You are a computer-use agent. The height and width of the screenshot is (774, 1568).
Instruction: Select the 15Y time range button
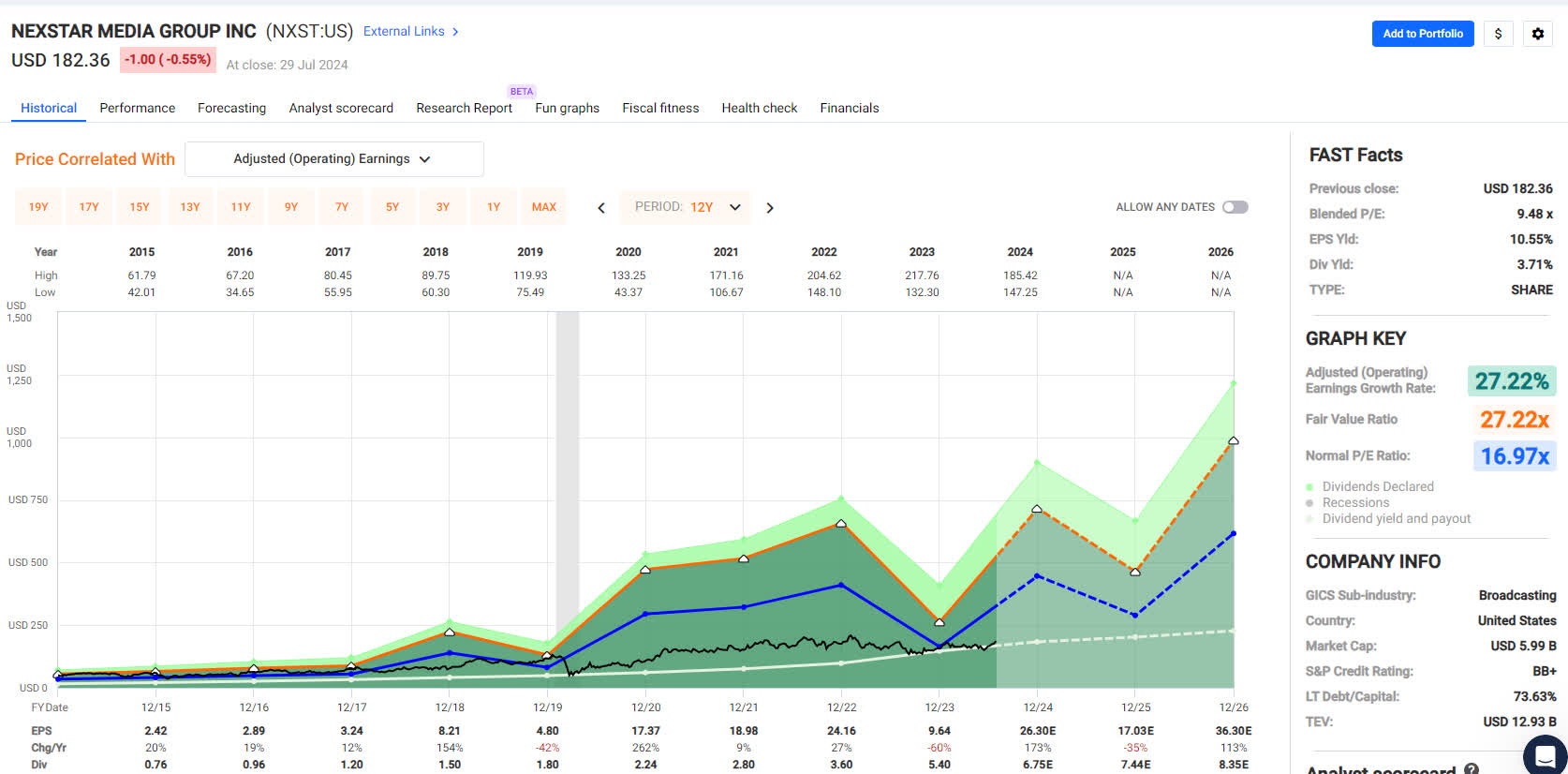pos(140,207)
